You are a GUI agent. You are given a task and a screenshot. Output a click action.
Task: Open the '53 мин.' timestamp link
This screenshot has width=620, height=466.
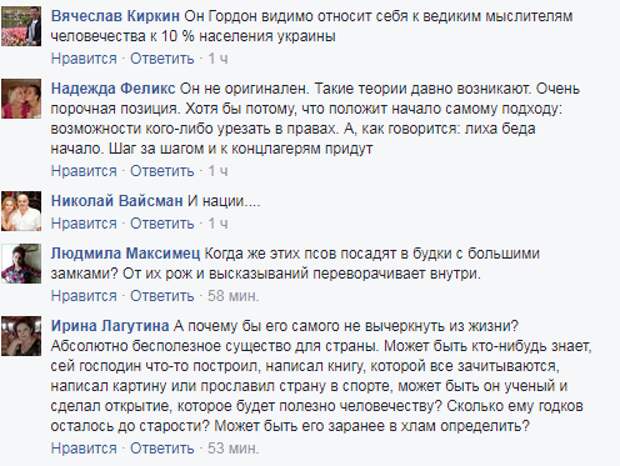tap(233, 448)
